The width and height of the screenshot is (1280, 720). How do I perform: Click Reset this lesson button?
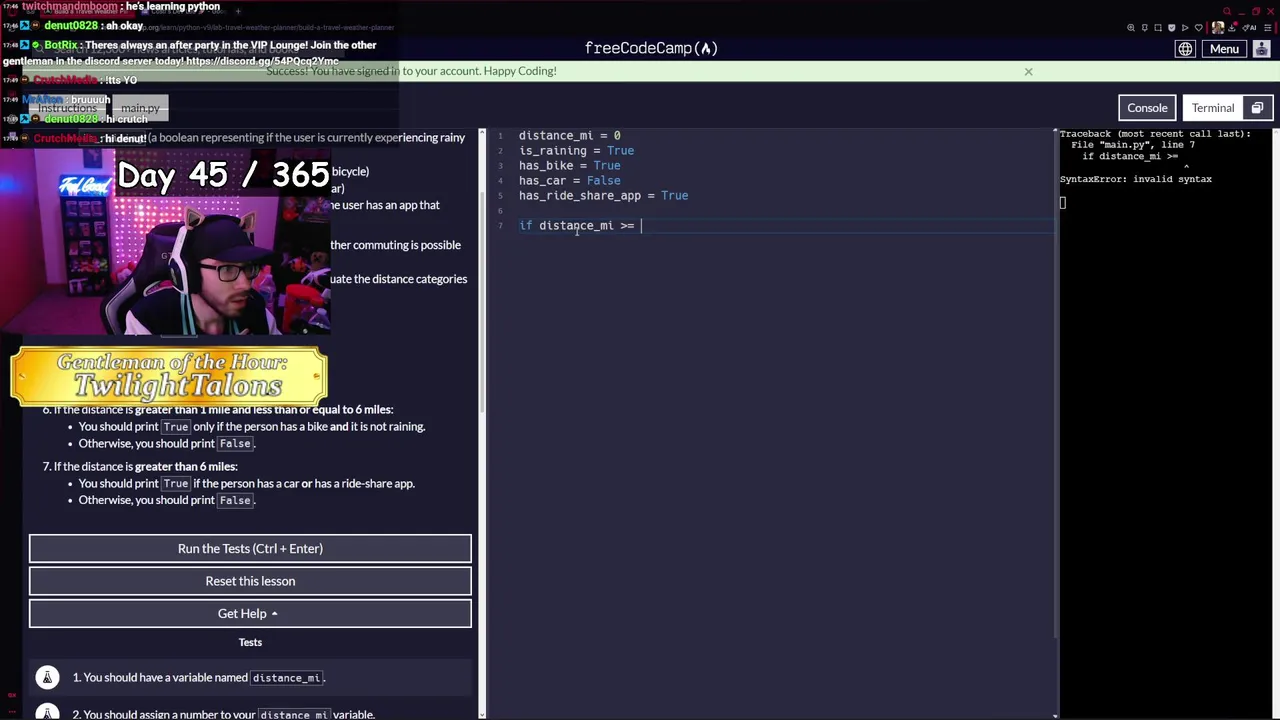(250, 581)
